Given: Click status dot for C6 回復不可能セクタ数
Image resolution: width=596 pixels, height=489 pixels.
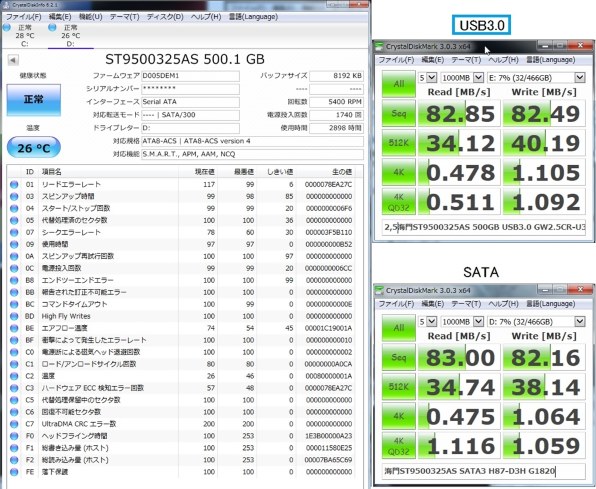Looking at the screenshot, I should (14, 412).
